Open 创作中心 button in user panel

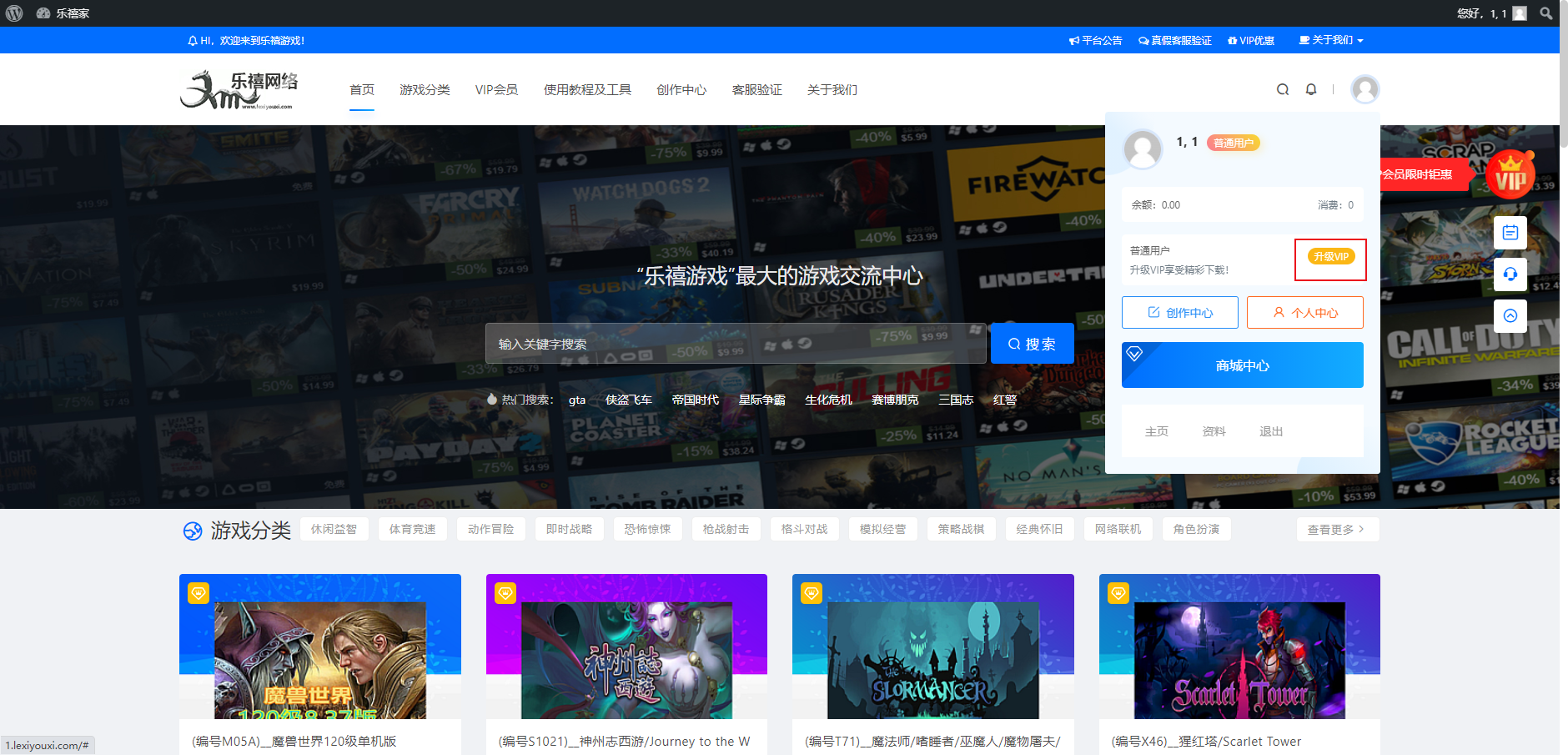[1179, 312]
